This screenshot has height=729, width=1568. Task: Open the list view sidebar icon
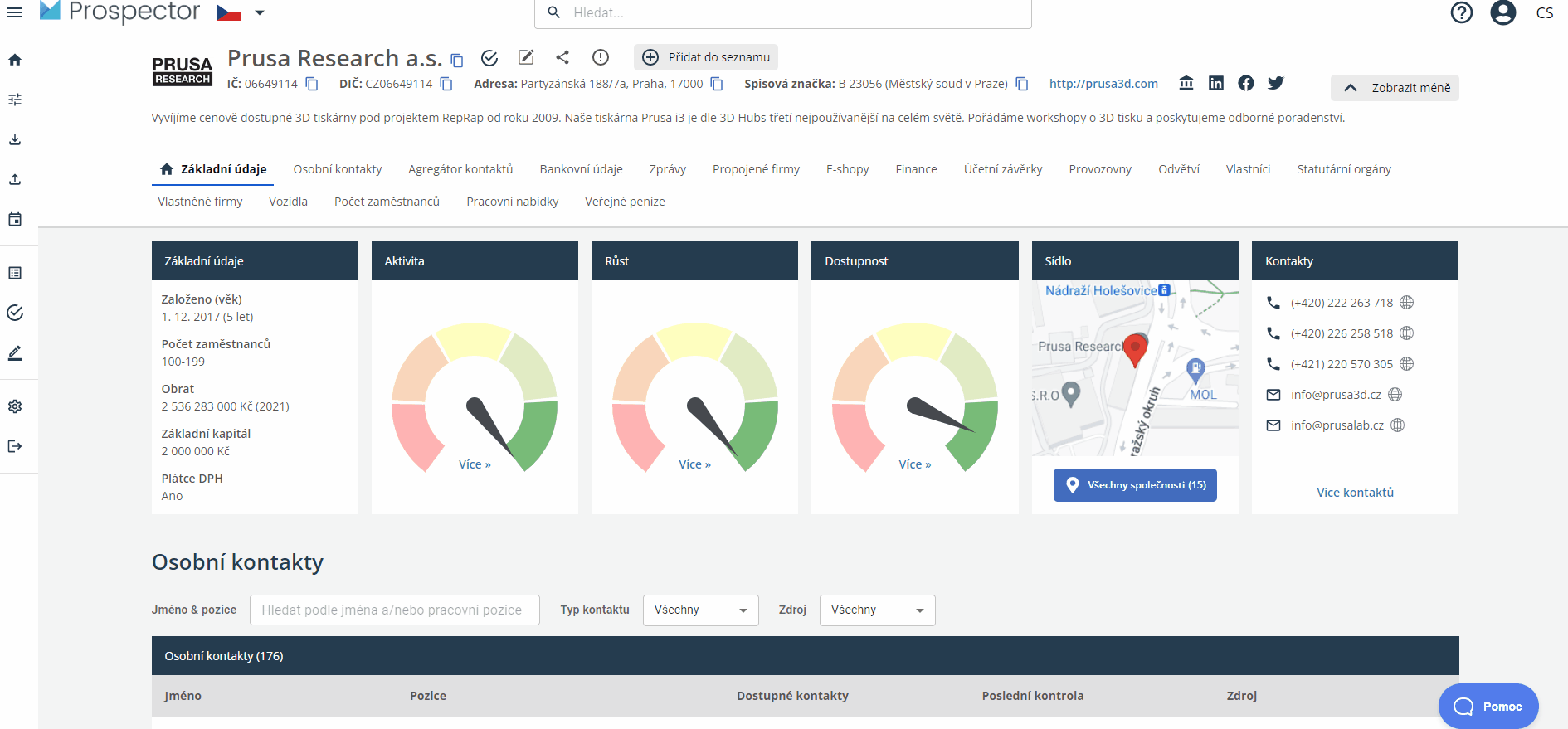15,273
